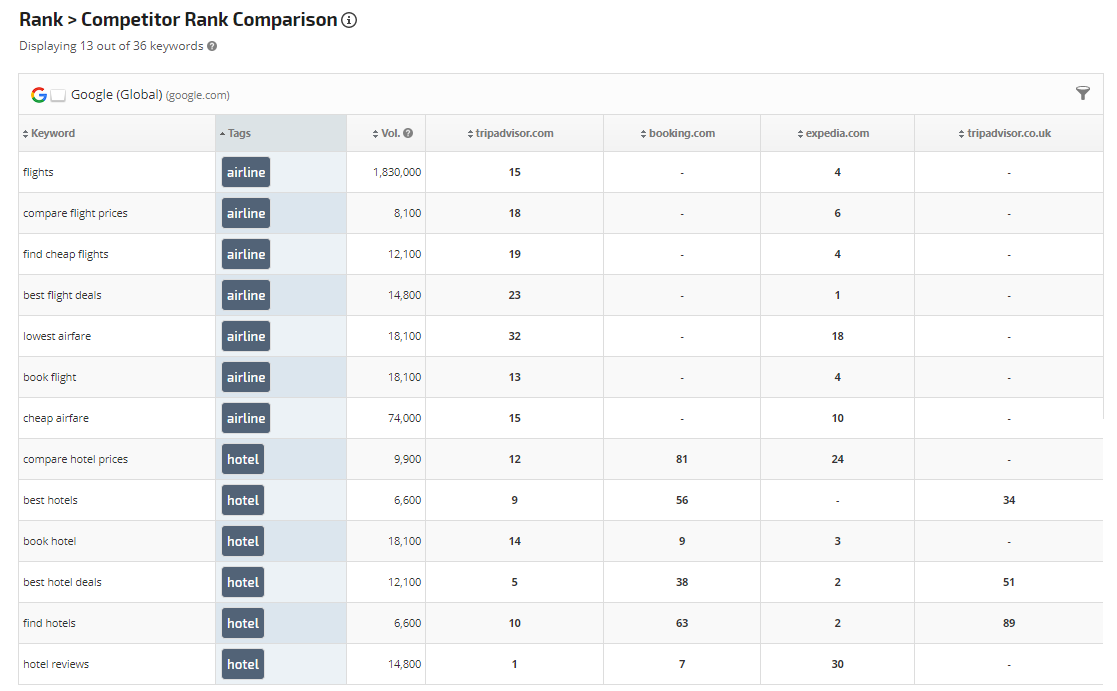Screen dimensions: 1117x691
Task: Click airline tag for best flight deals
Action: (x=246, y=295)
